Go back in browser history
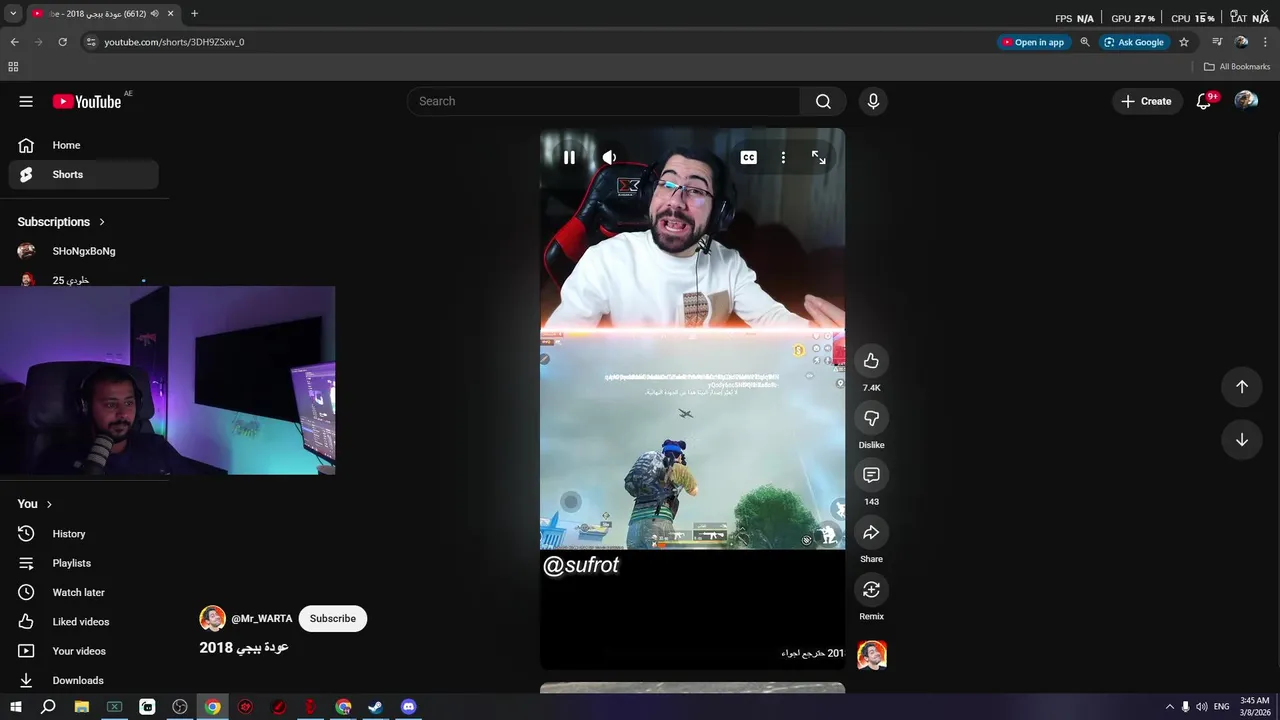 (14, 42)
